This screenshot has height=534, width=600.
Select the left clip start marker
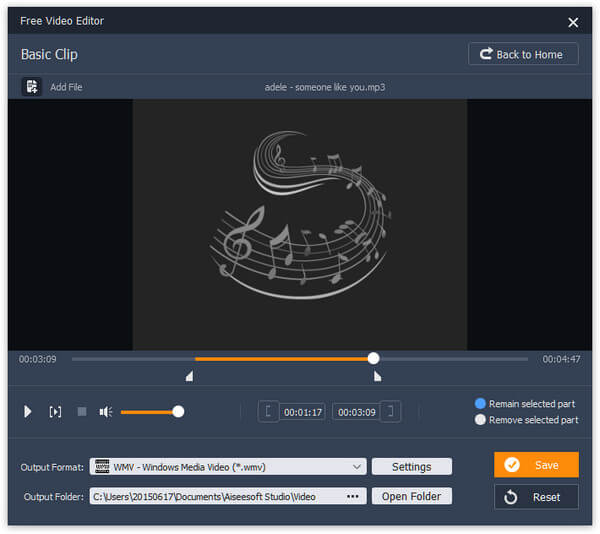pos(189,376)
